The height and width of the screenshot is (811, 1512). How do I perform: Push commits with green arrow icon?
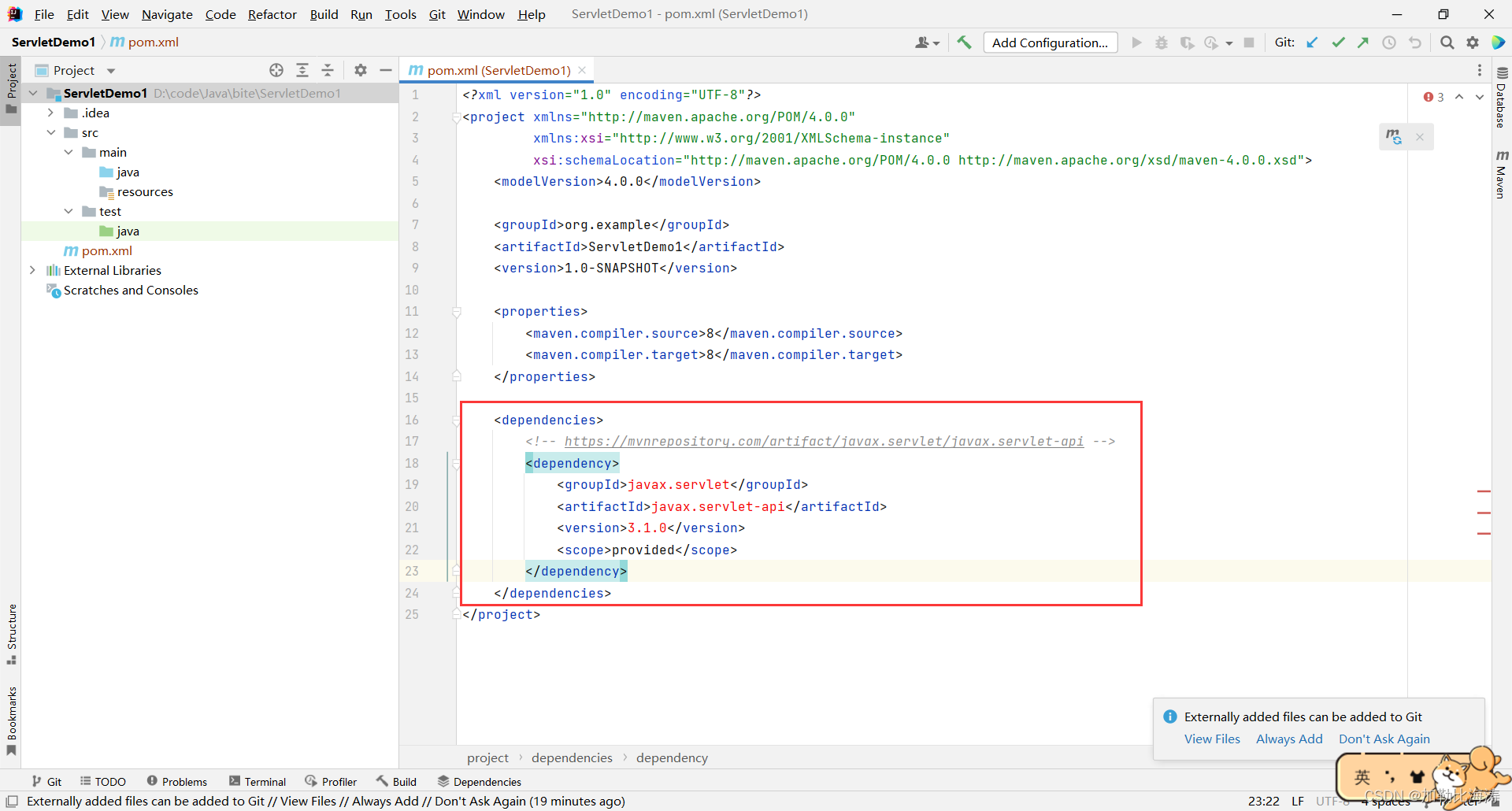[1363, 43]
